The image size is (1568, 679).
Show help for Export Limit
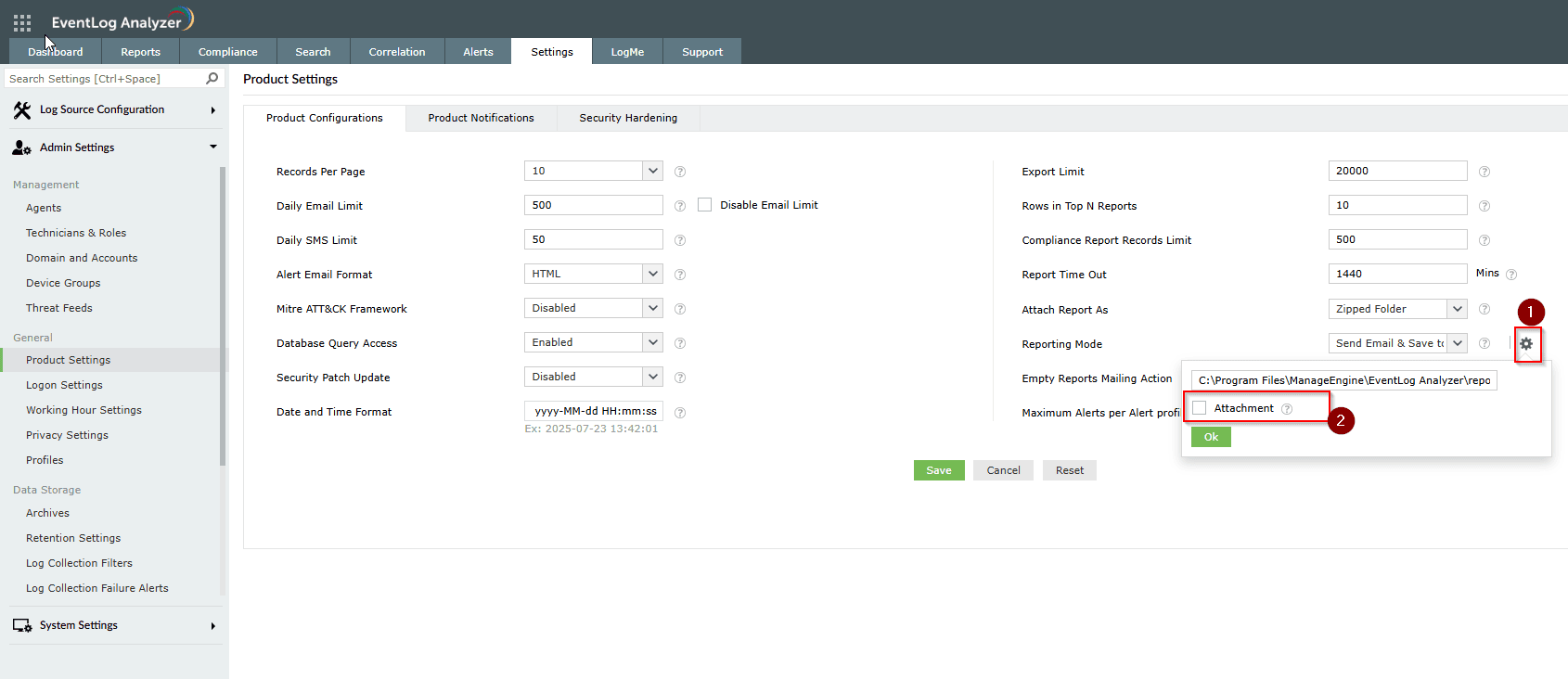[1484, 172]
